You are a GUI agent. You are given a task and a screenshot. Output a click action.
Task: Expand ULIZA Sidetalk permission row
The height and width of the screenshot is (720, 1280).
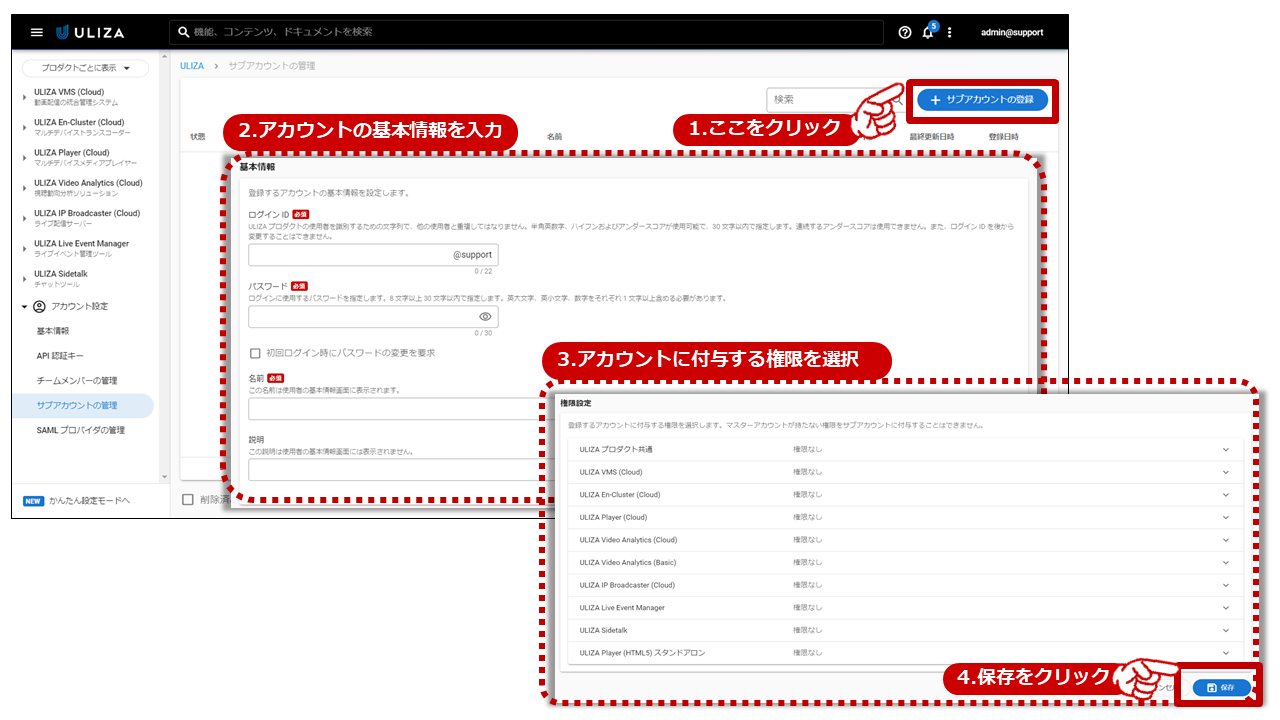[1225, 630]
